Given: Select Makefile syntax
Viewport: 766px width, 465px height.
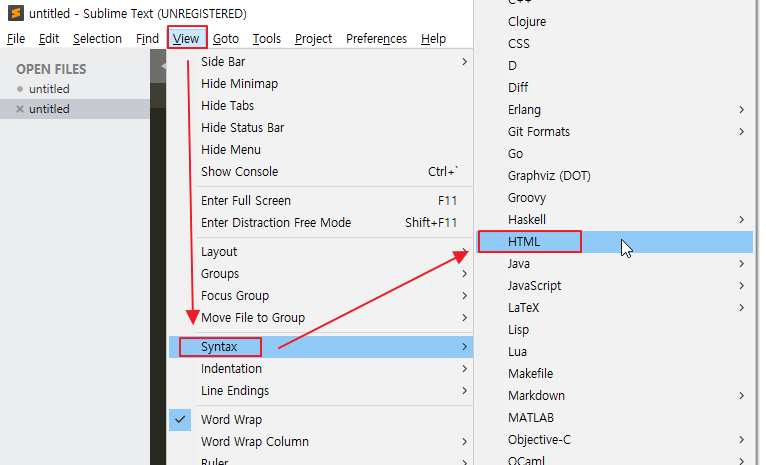Looking at the screenshot, I should 615,373.
